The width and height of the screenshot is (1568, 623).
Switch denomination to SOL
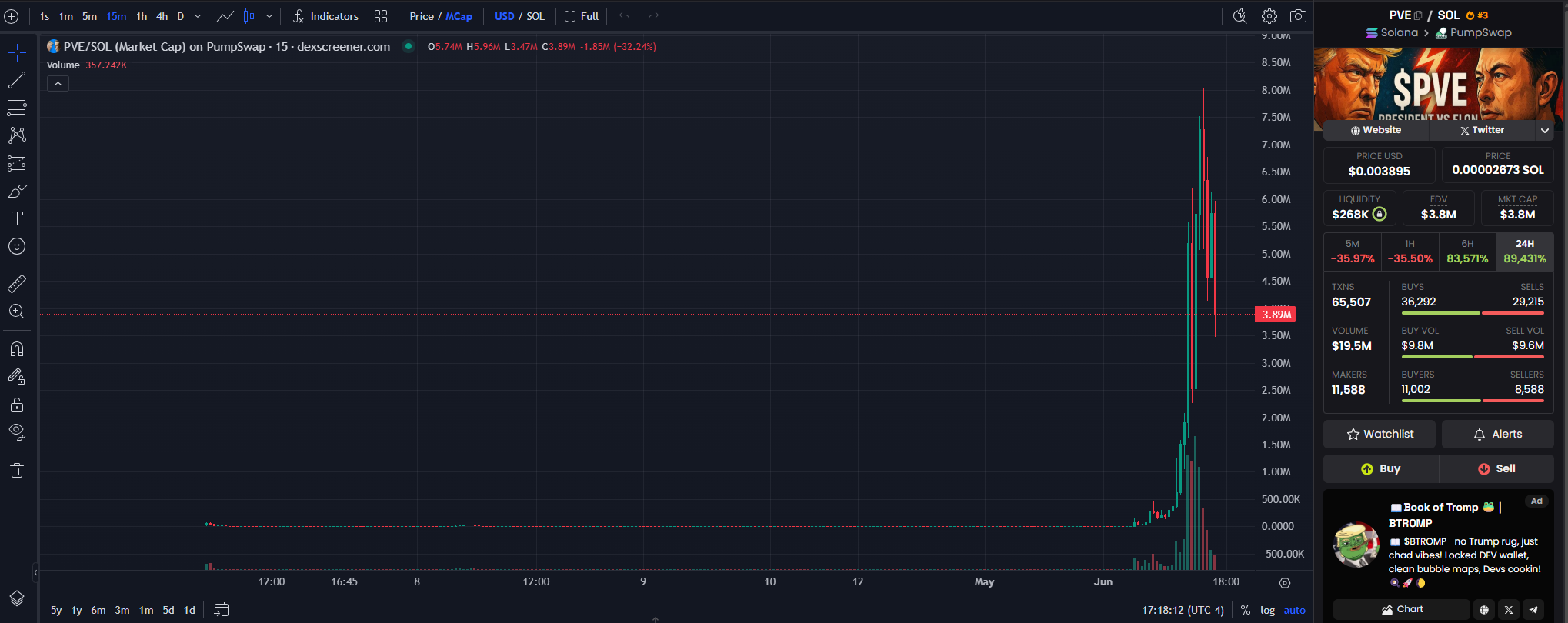pyautogui.click(x=535, y=16)
